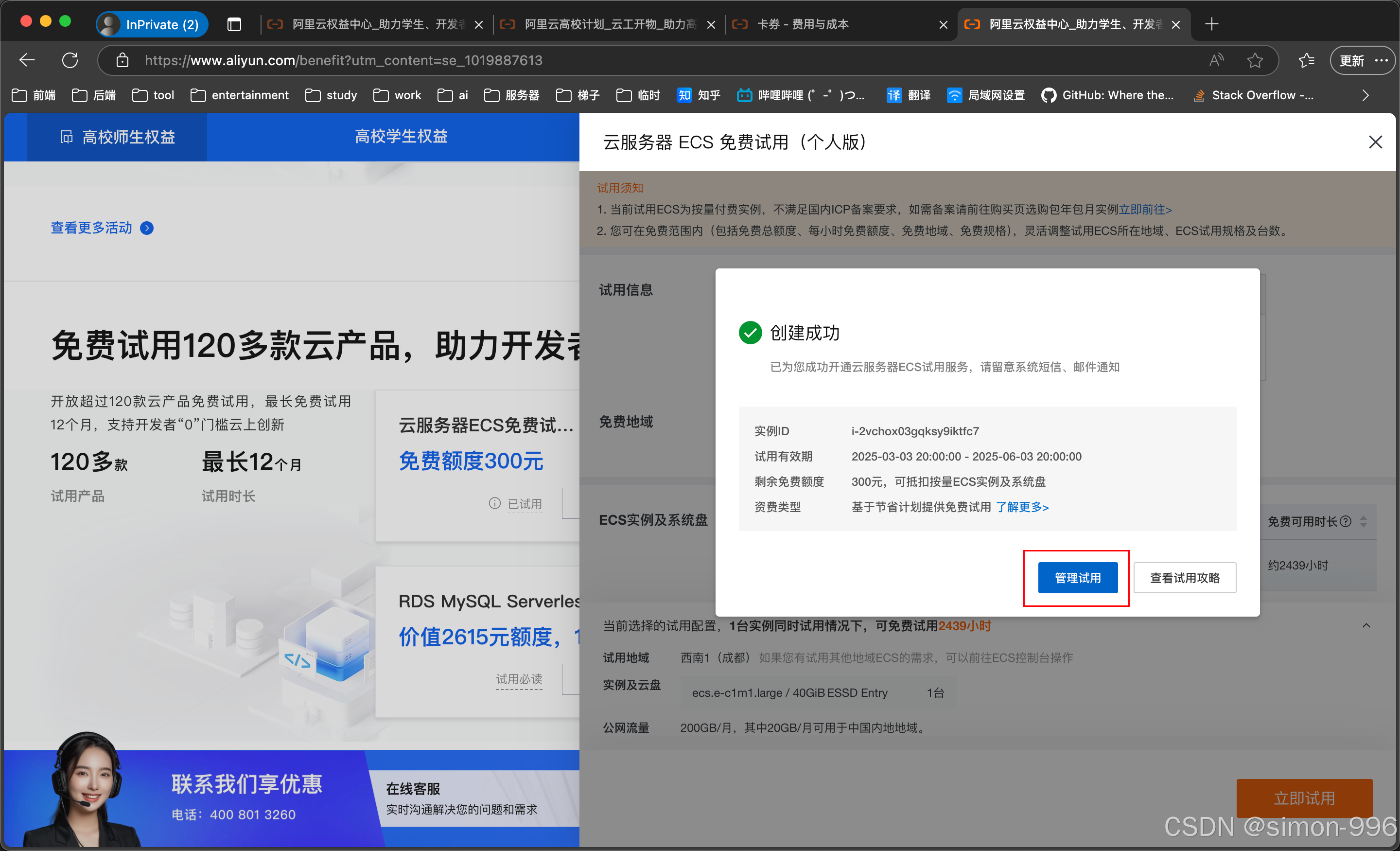Open the 哔哩哔哩 bookmark

point(801,95)
